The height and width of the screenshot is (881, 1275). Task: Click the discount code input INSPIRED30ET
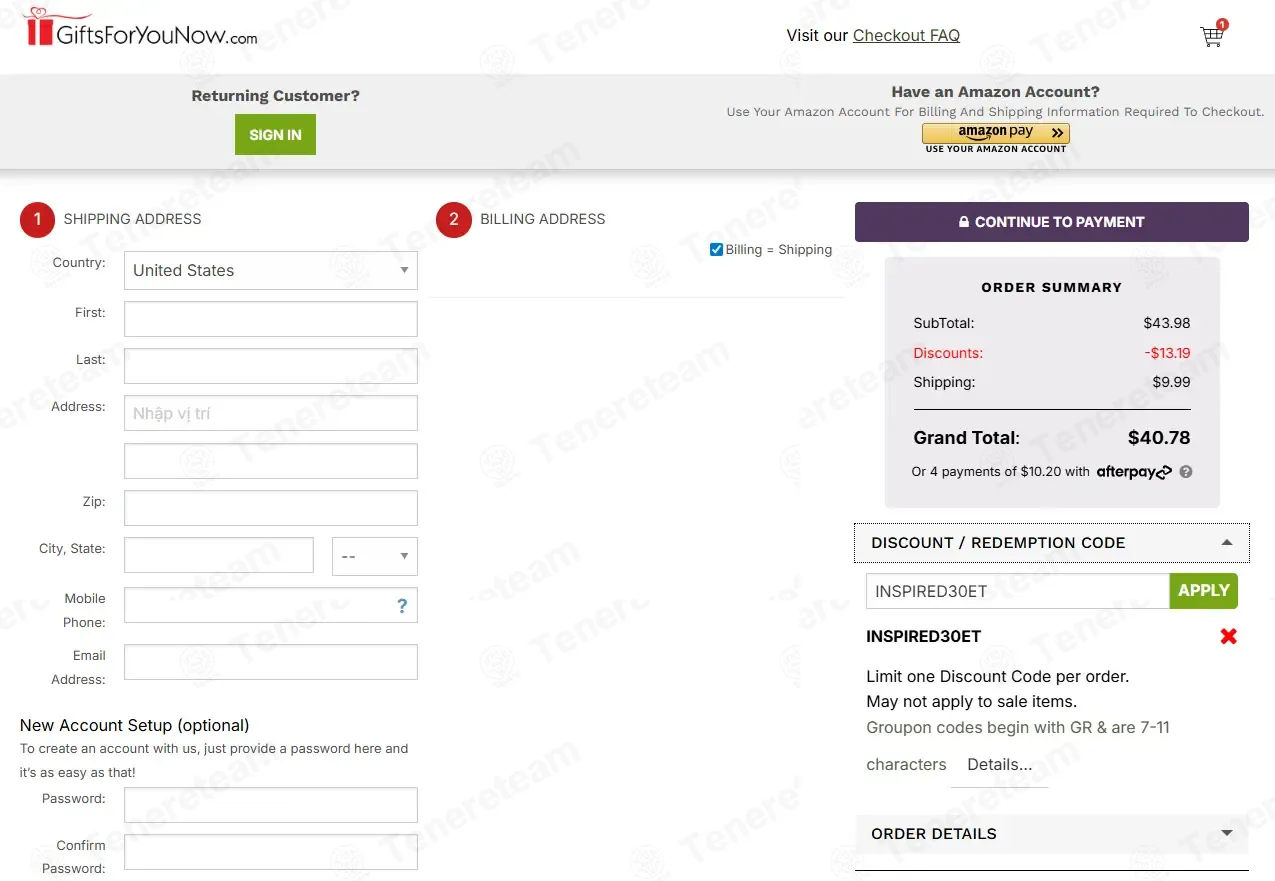1018,591
